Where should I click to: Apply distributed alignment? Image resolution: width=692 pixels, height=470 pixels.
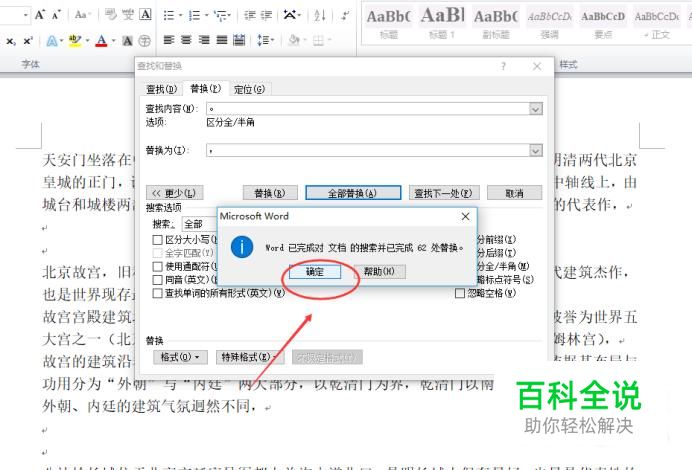239,40
